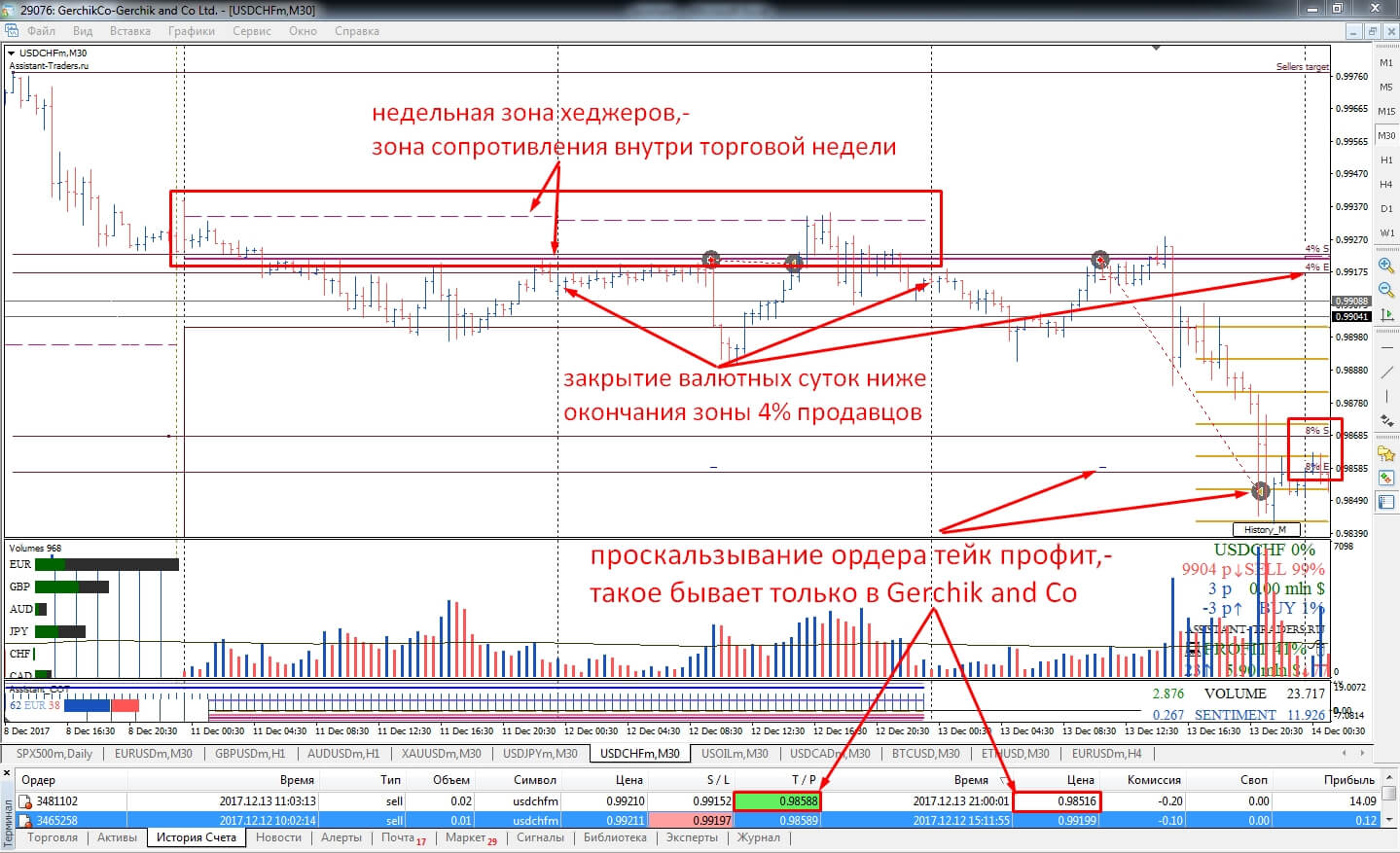
Task: Toggle the Terminal panel icon
Action: (1386, 502)
